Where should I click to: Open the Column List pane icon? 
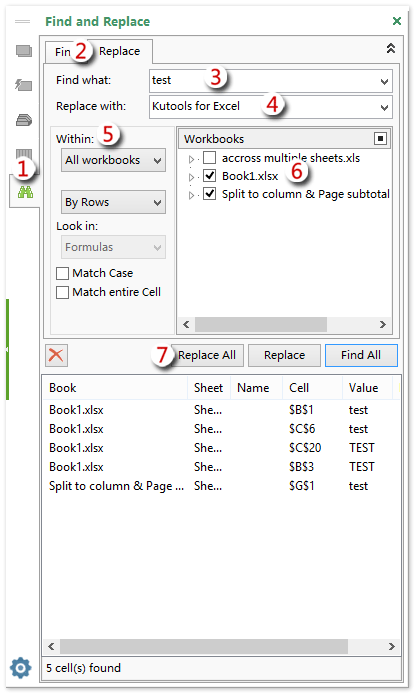click(x=24, y=153)
